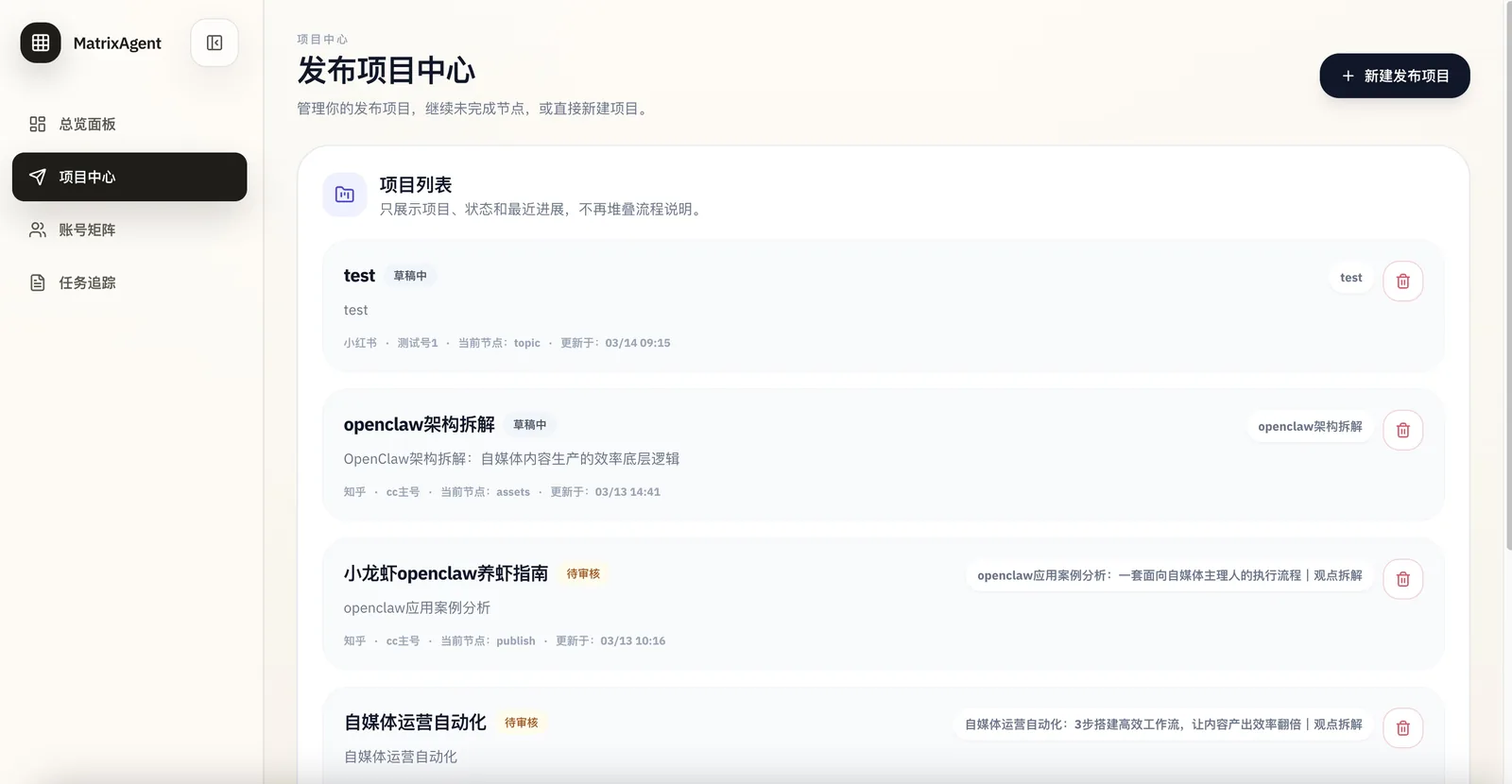Screen dimensions: 1512x784
Task: Click the 总览面板 grid icon in the sidebar
Action: pos(38,124)
